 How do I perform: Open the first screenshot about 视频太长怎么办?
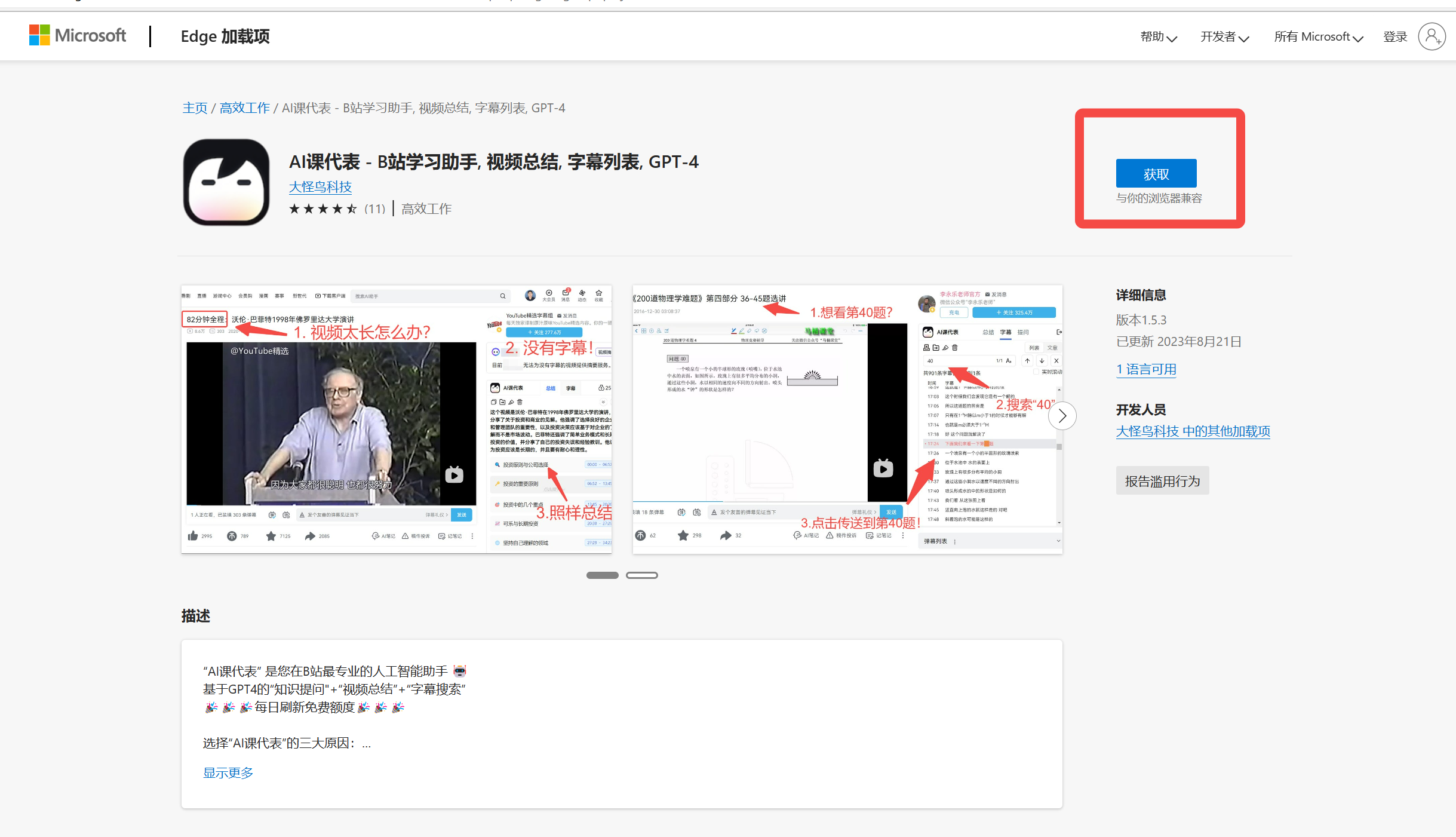pyautogui.click(x=397, y=419)
